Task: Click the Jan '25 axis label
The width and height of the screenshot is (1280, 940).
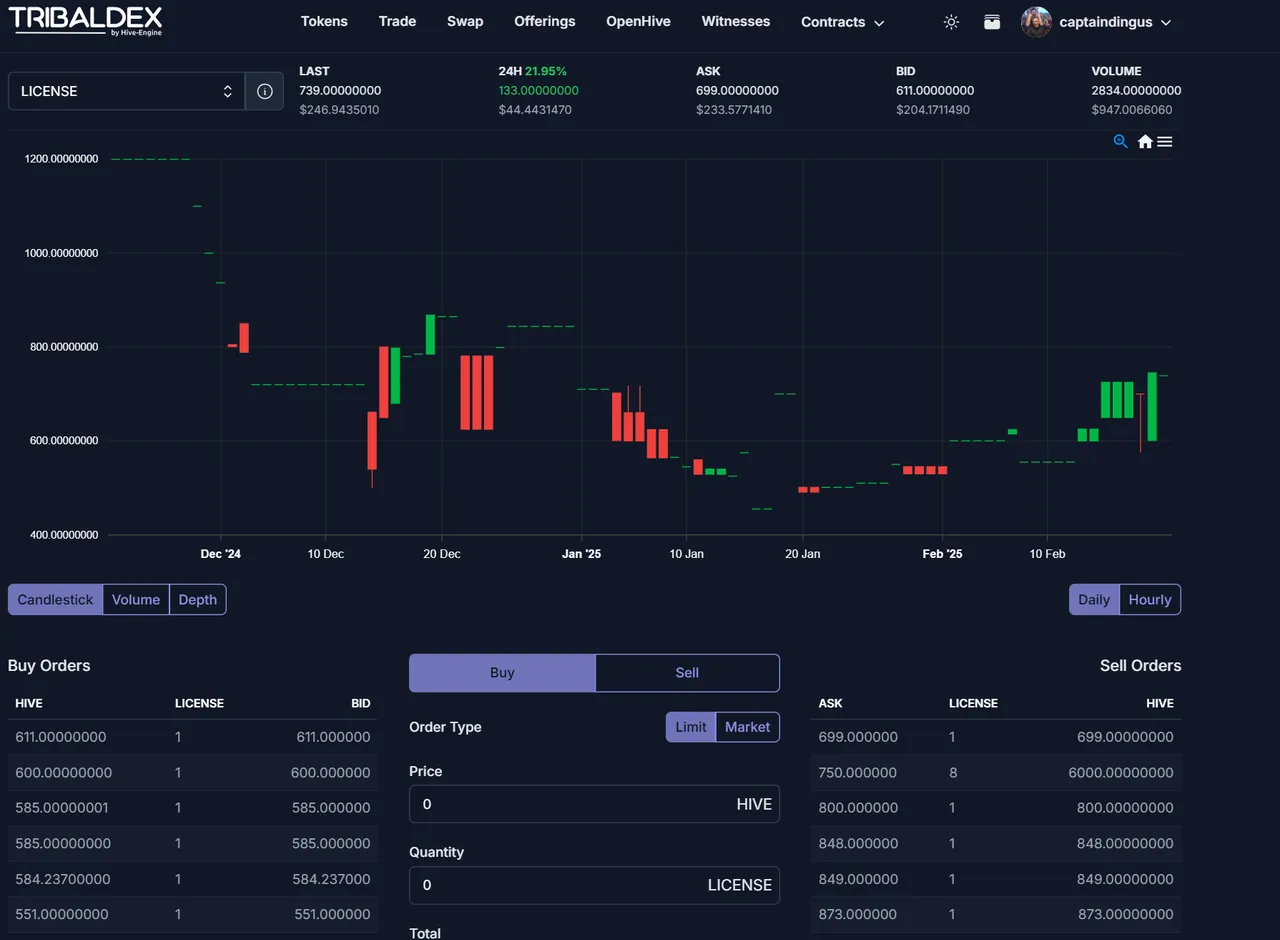Action: [x=581, y=554]
